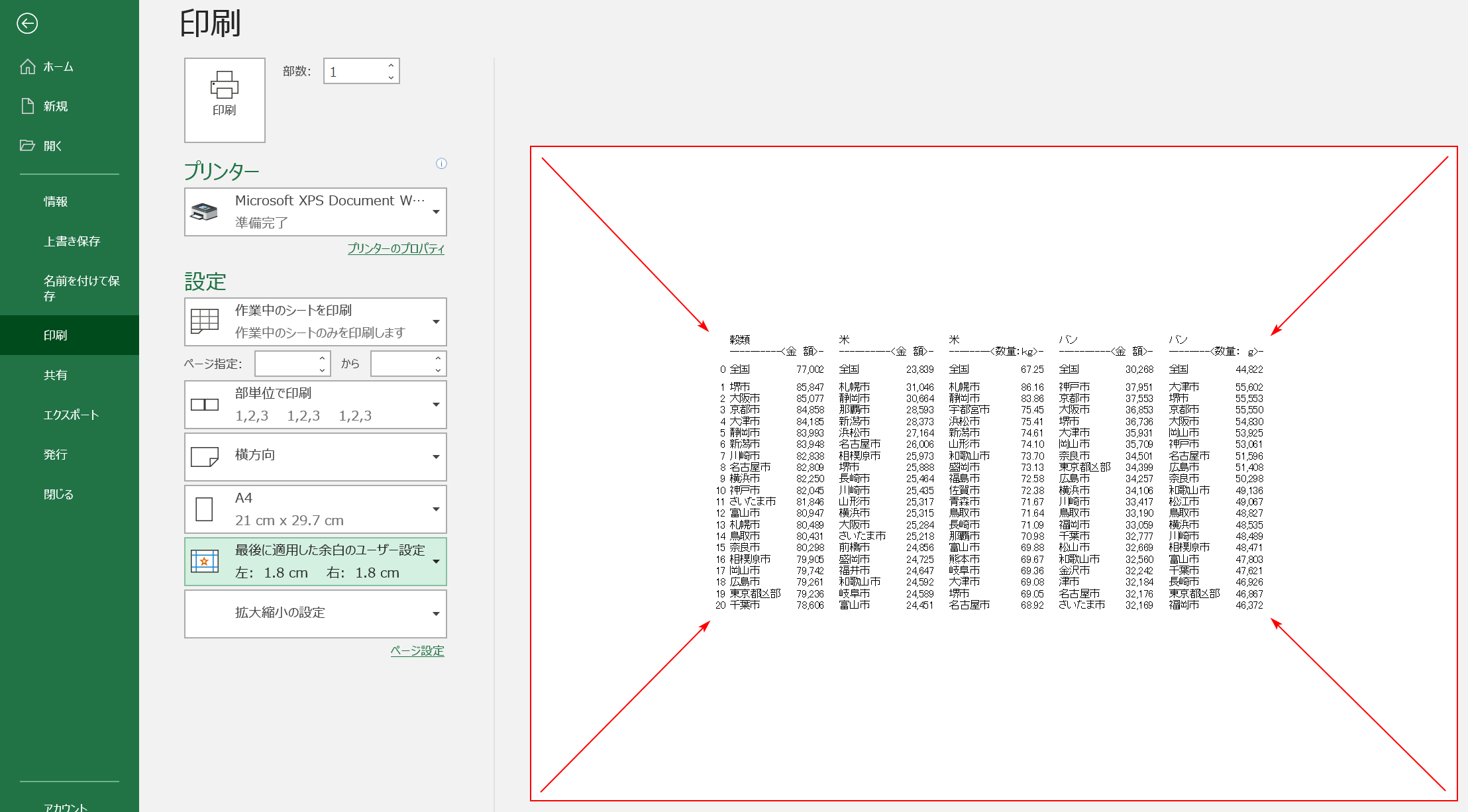Open the ページ設定 link
Screen dimensions: 1468x812
(417, 650)
